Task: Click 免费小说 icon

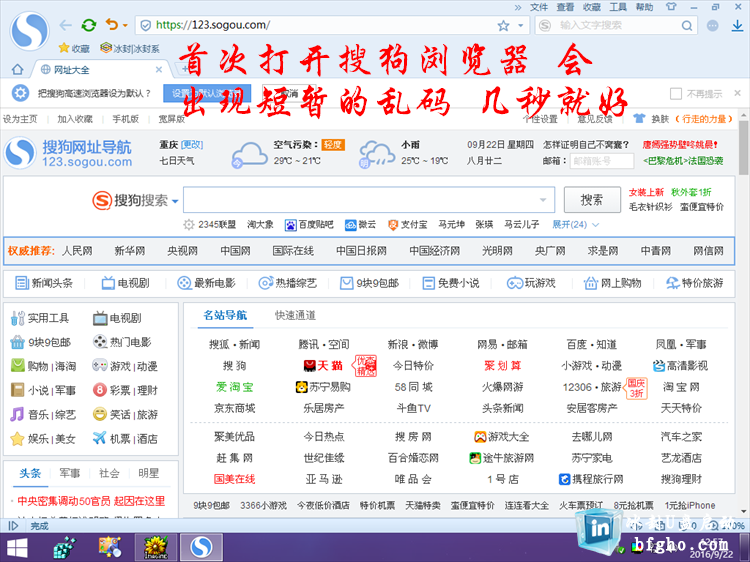Action: [x=429, y=283]
